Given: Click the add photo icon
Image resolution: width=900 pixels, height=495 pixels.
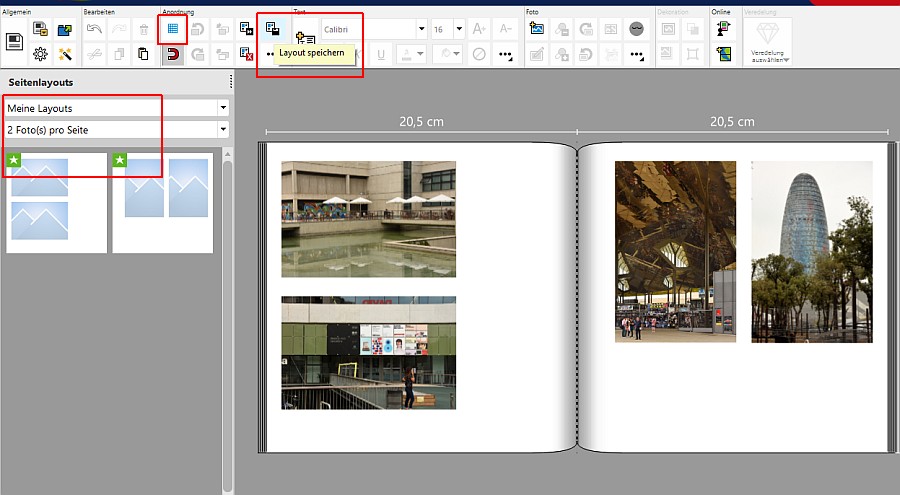Looking at the screenshot, I should point(537,29).
